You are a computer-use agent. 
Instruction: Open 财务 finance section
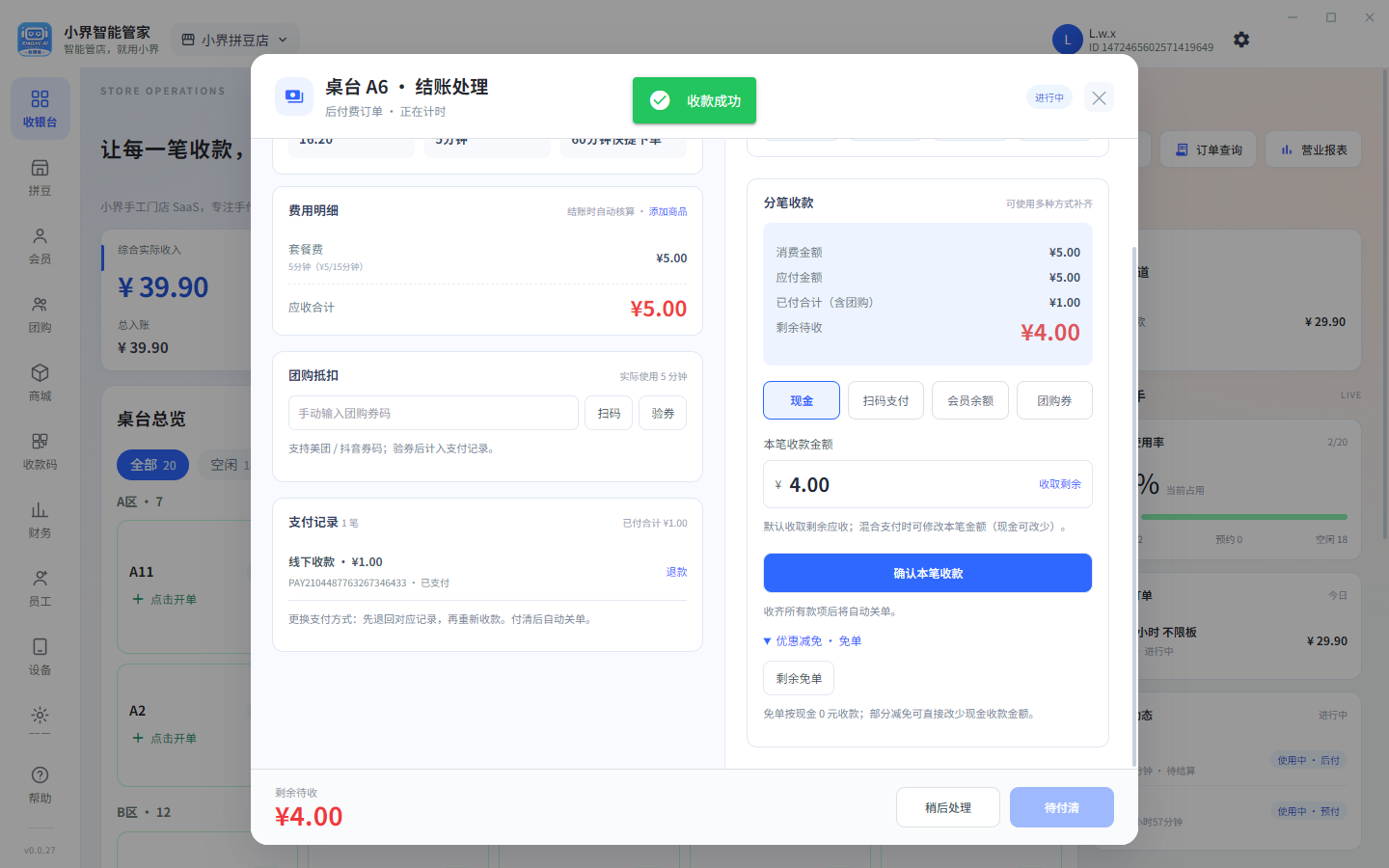coord(40,520)
